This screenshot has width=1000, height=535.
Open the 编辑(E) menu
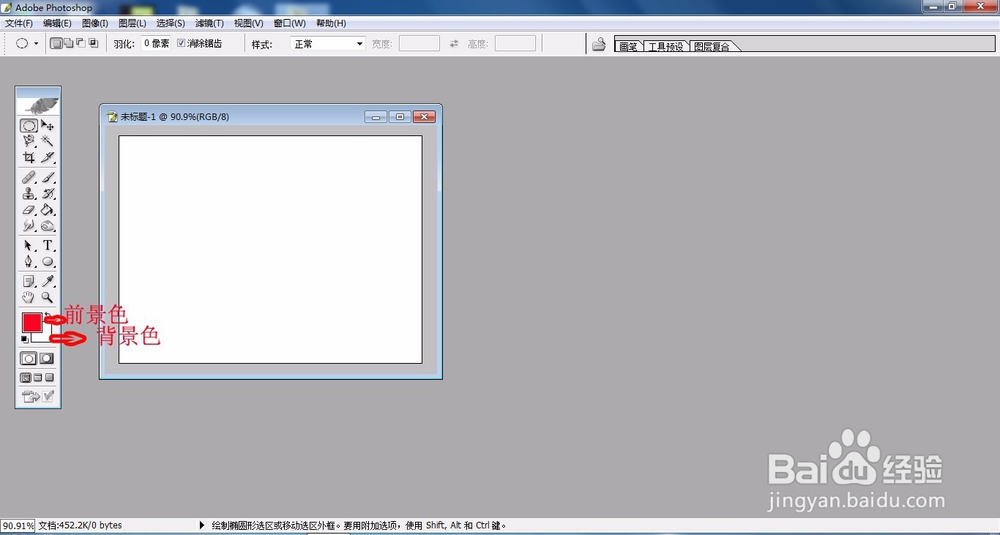(x=57, y=23)
